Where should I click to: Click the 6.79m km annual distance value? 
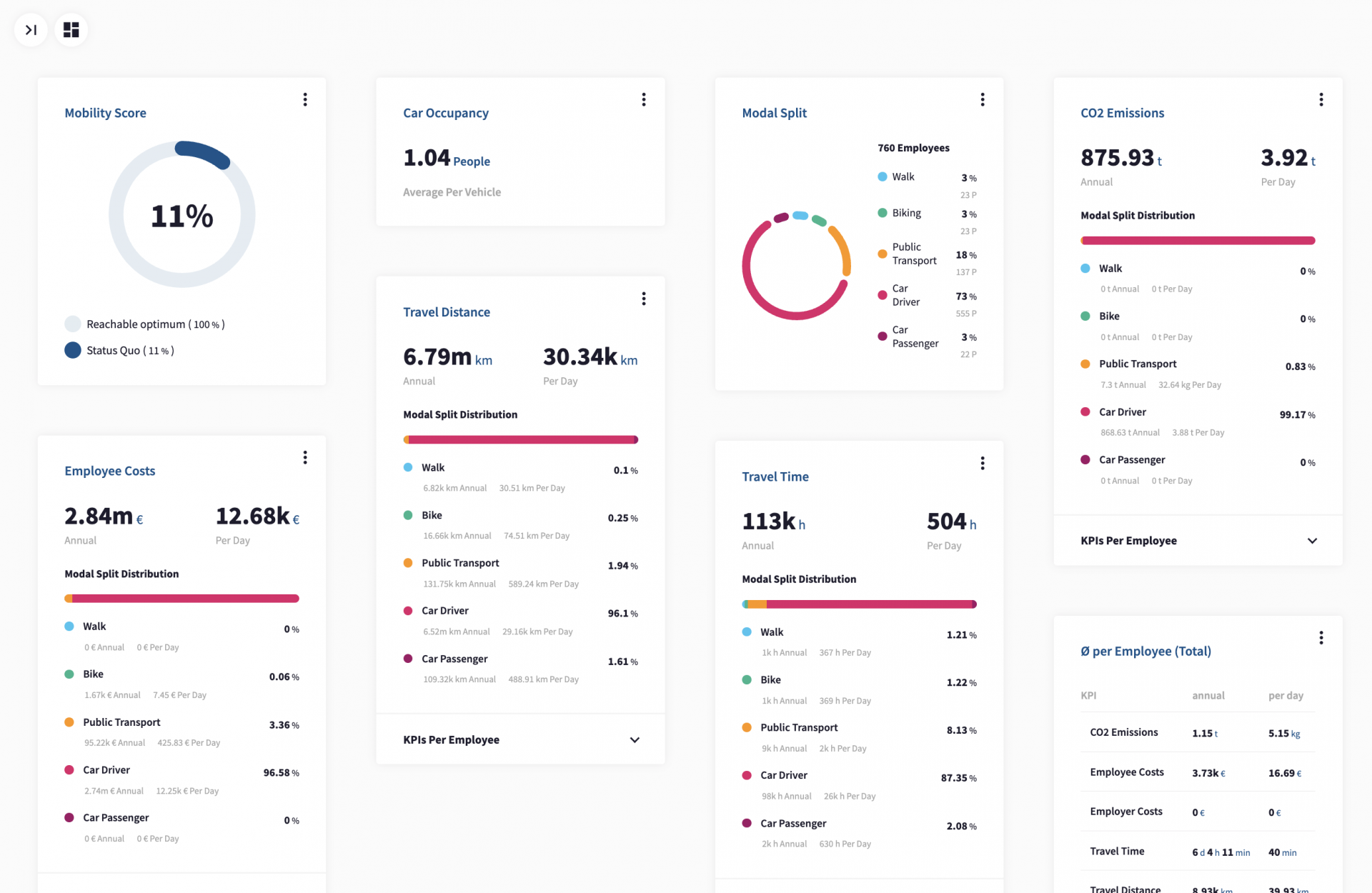[x=447, y=356]
